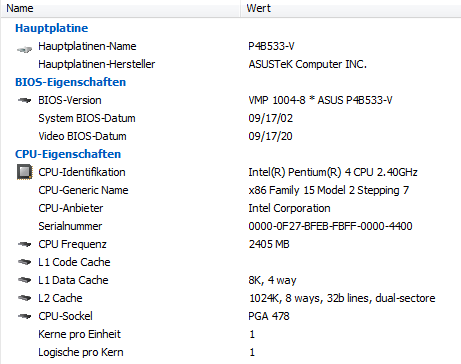Click the BIOS-Version chip icon

pyautogui.click(x=24, y=100)
